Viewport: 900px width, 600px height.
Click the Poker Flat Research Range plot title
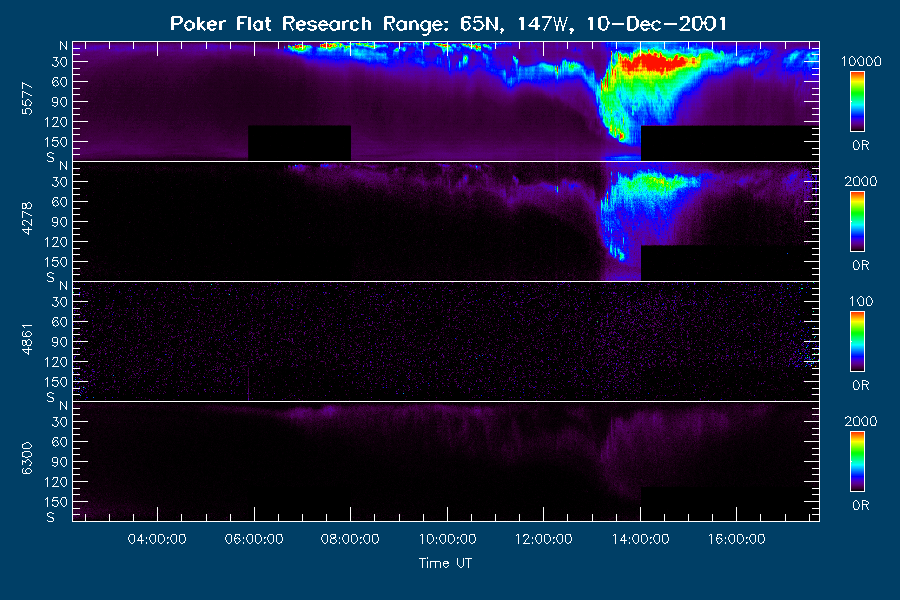tap(448, 24)
